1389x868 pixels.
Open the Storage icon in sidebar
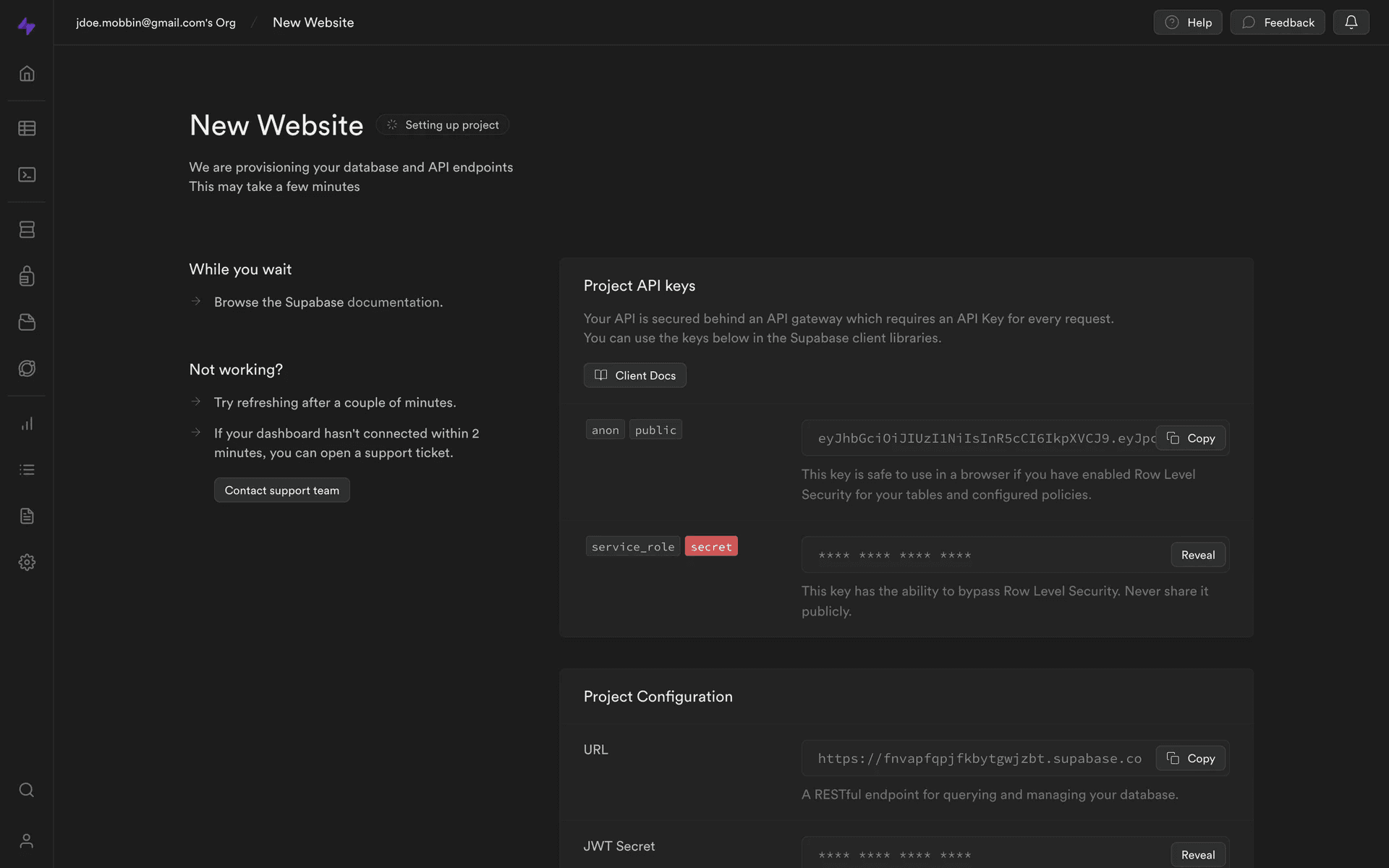click(27, 322)
